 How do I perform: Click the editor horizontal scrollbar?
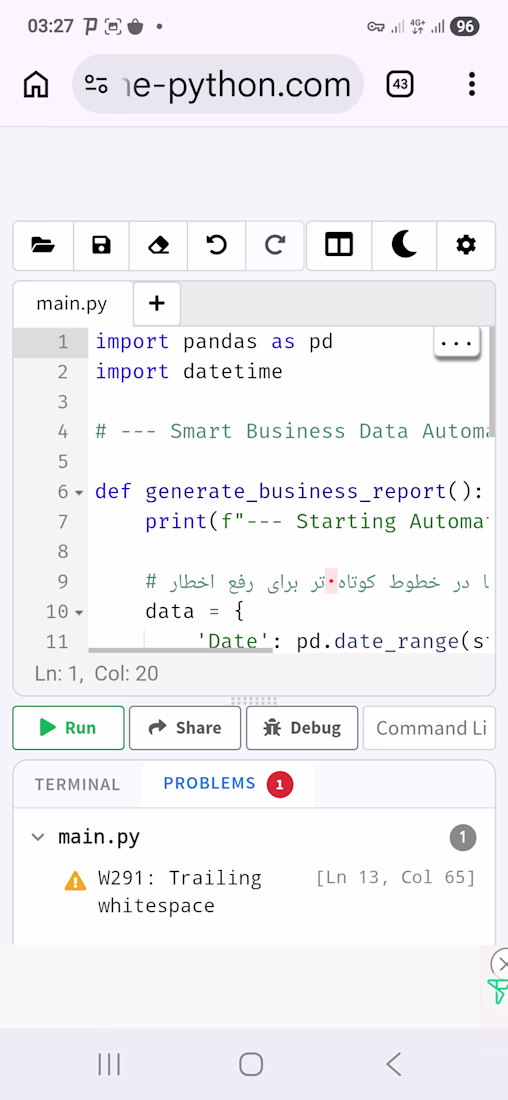[180, 650]
